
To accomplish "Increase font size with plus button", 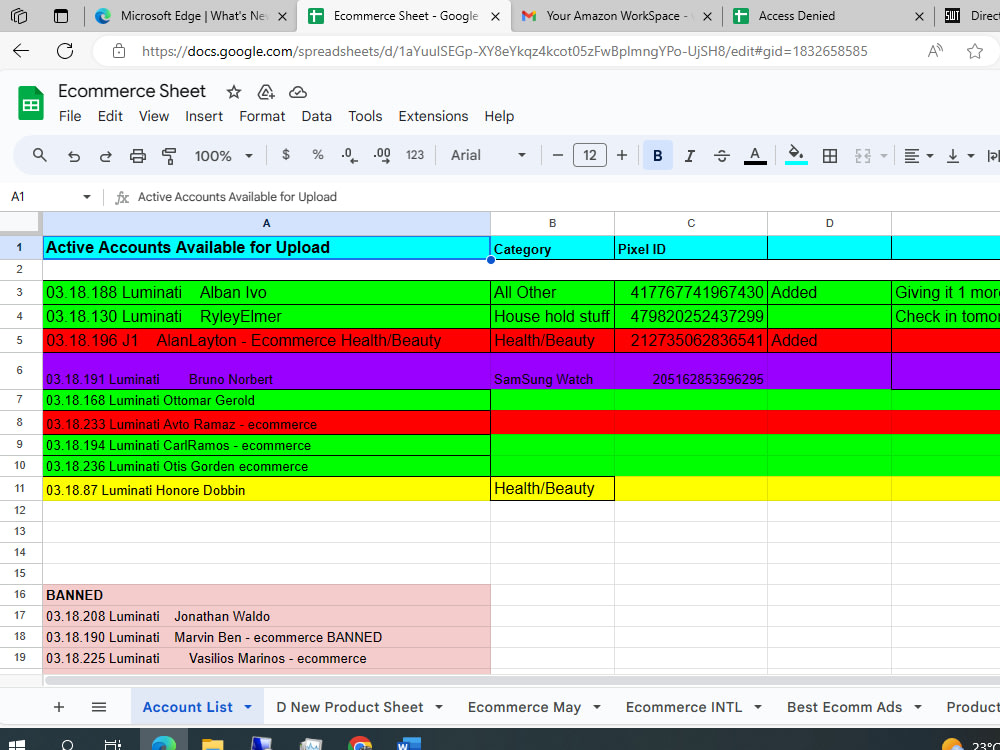I will (622, 155).
